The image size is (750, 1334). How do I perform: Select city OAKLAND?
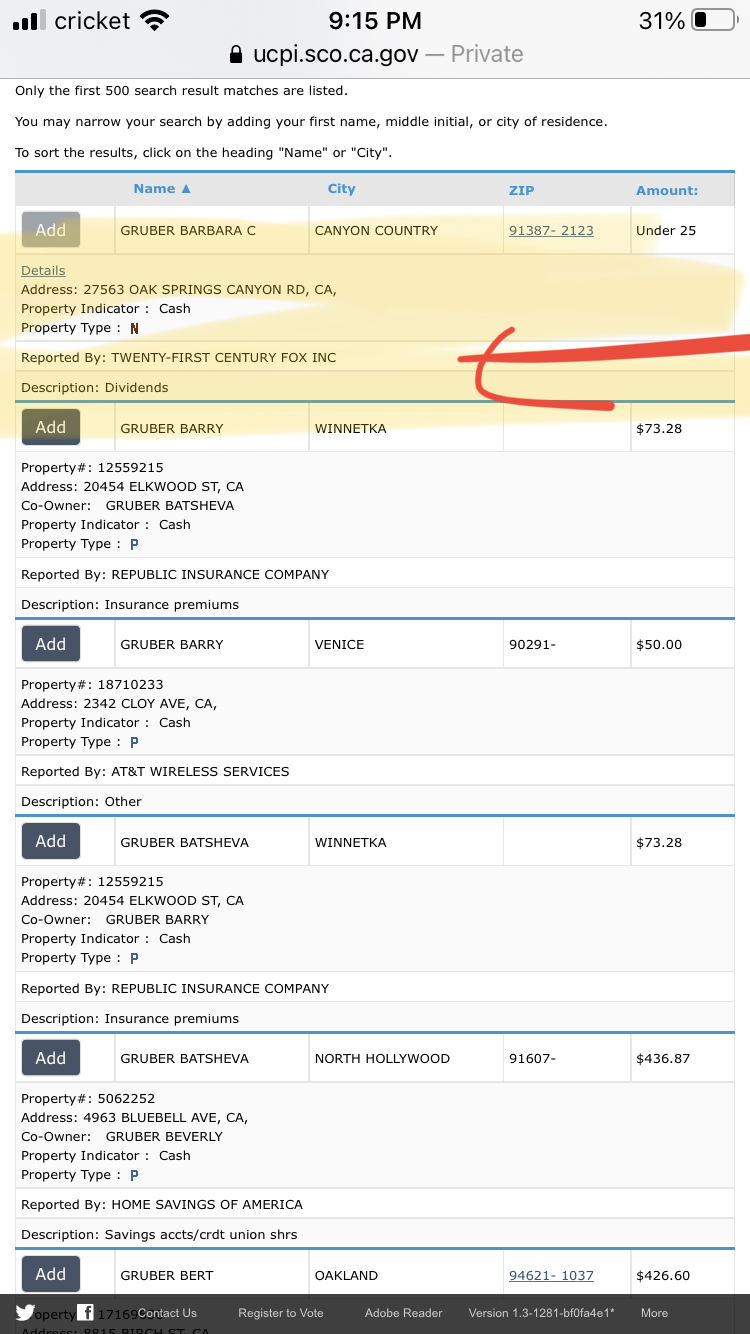click(x=346, y=1275)
